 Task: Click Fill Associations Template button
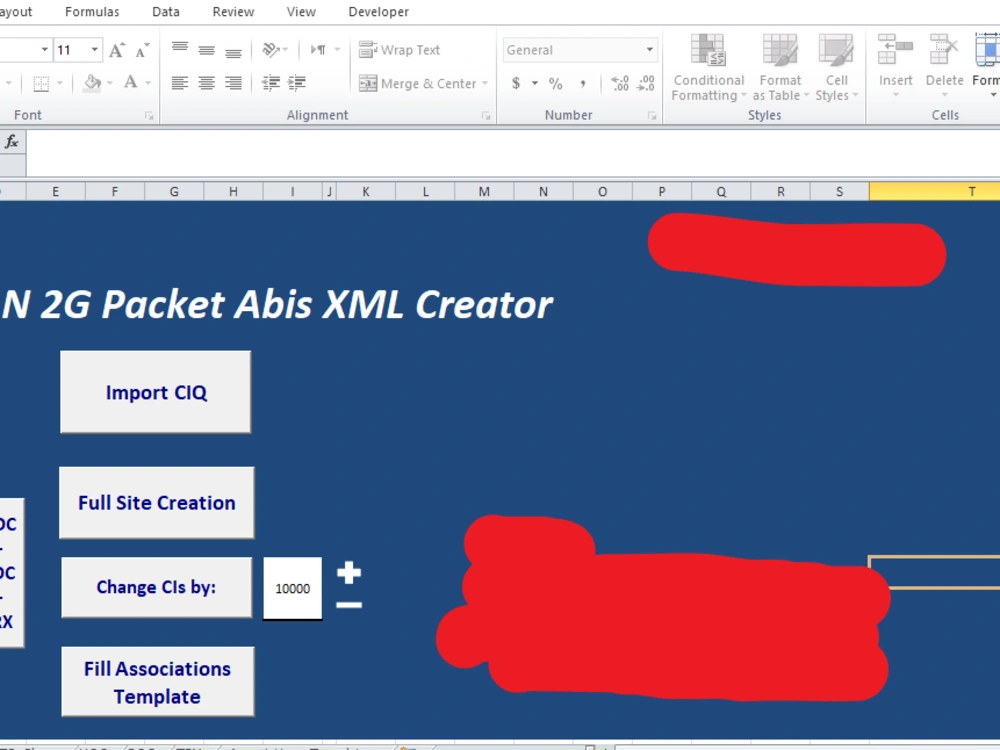pyautogui.click(x=158, y=682)
